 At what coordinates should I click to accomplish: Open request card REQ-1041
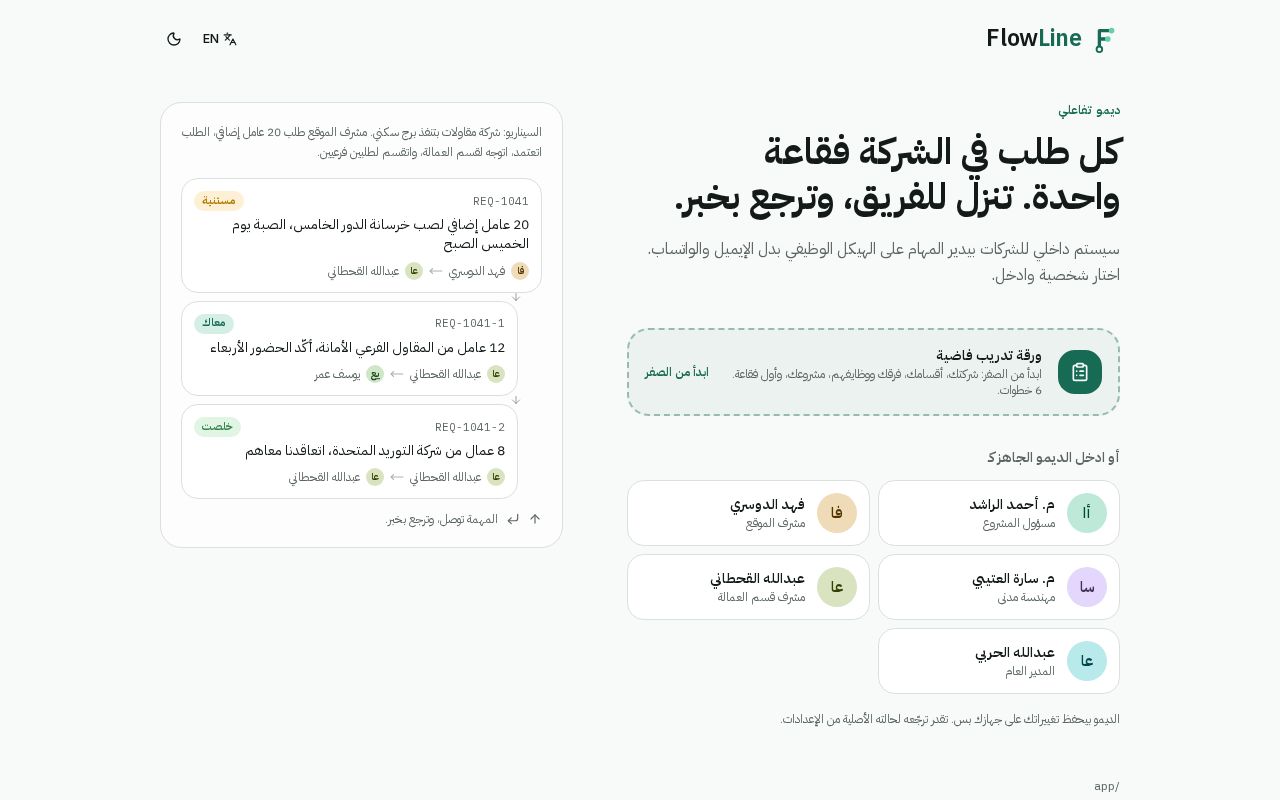pyautogui.click(x=361, y=235)
